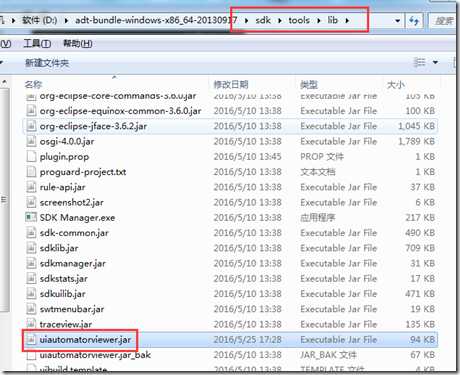The image size is (460, 375).
Task: Select the file name traceview.jar
Action: pos(66,324)
